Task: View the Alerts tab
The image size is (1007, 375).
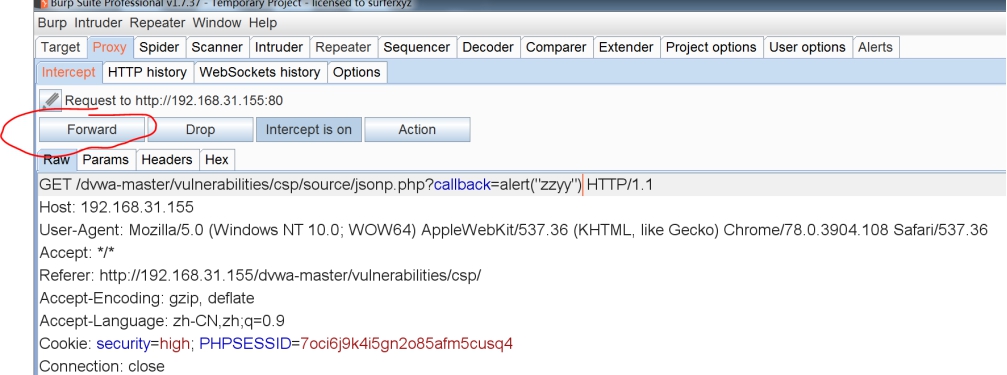Action: 875,48
